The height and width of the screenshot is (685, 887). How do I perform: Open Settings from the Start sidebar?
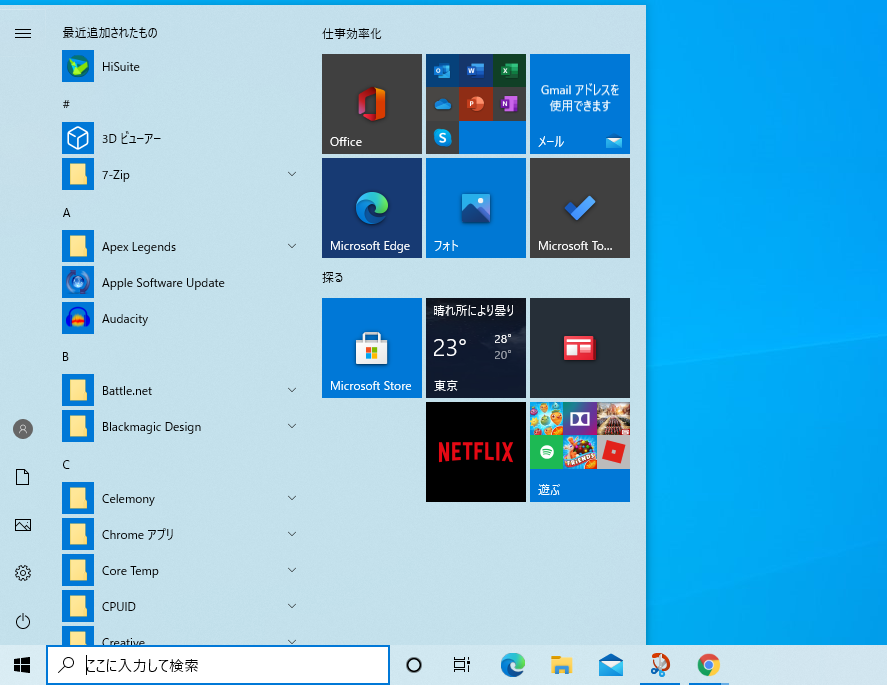click(22, 572)
